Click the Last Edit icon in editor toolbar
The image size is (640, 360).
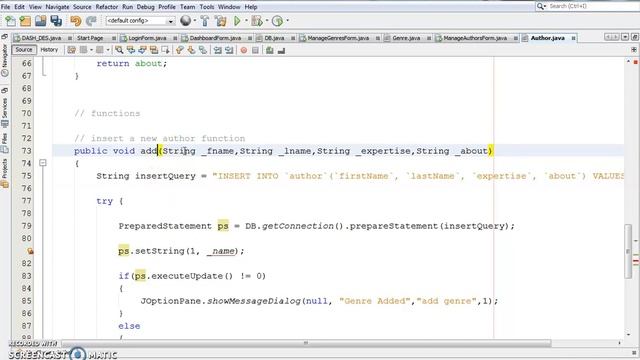coord(71,50)
